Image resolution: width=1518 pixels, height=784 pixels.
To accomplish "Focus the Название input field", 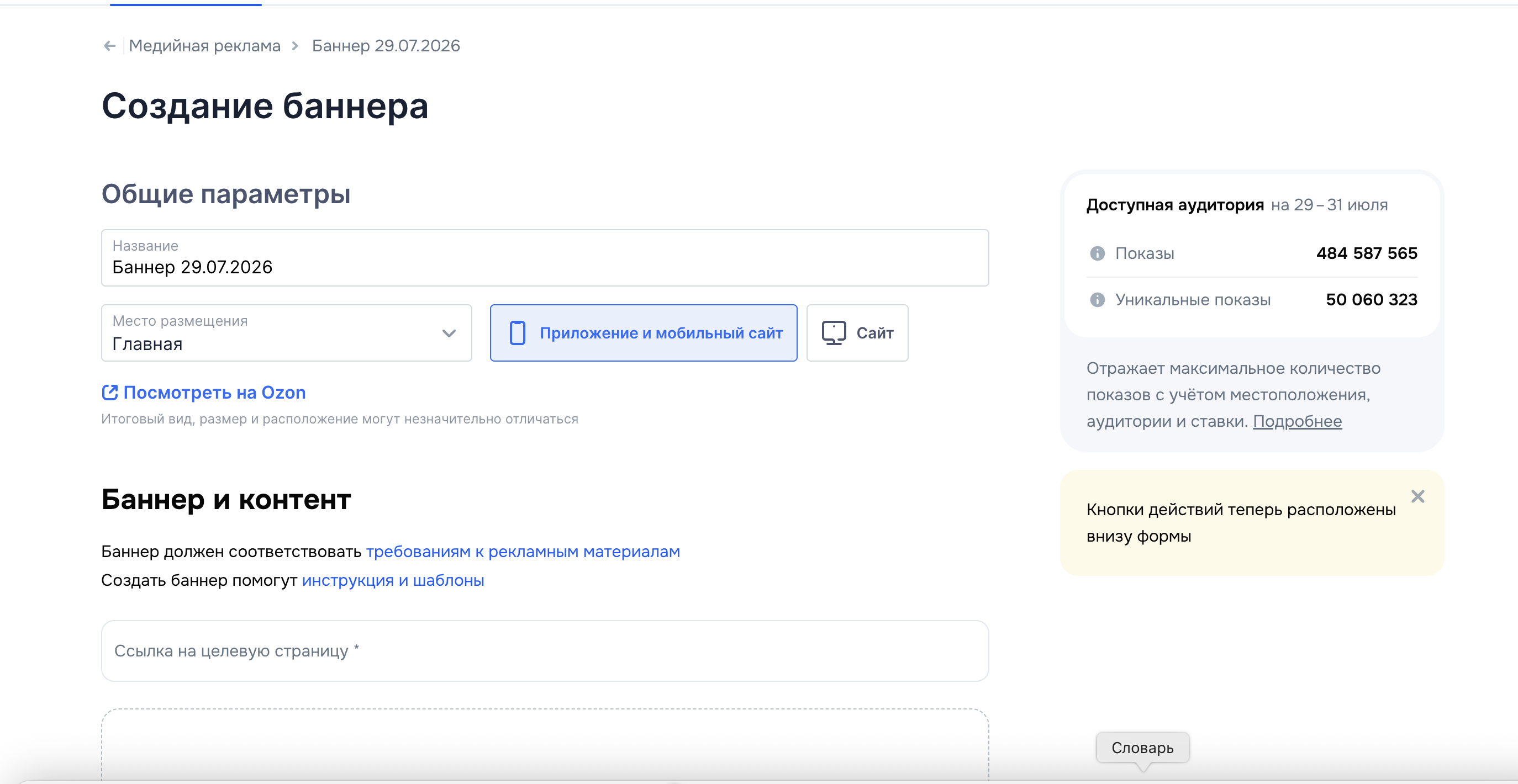I will [x=545, y=258].
